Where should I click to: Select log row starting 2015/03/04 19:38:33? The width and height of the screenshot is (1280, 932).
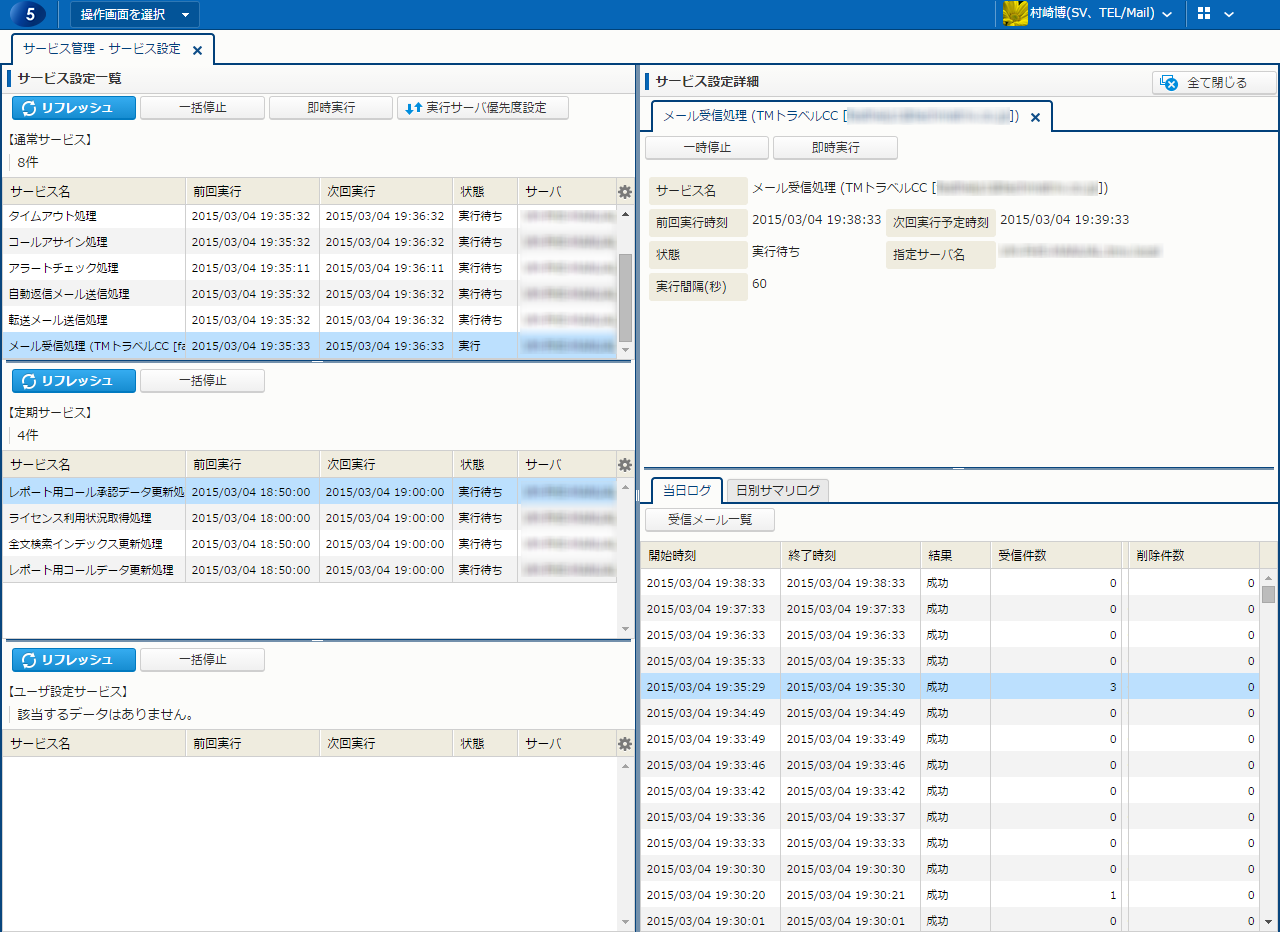950,583
